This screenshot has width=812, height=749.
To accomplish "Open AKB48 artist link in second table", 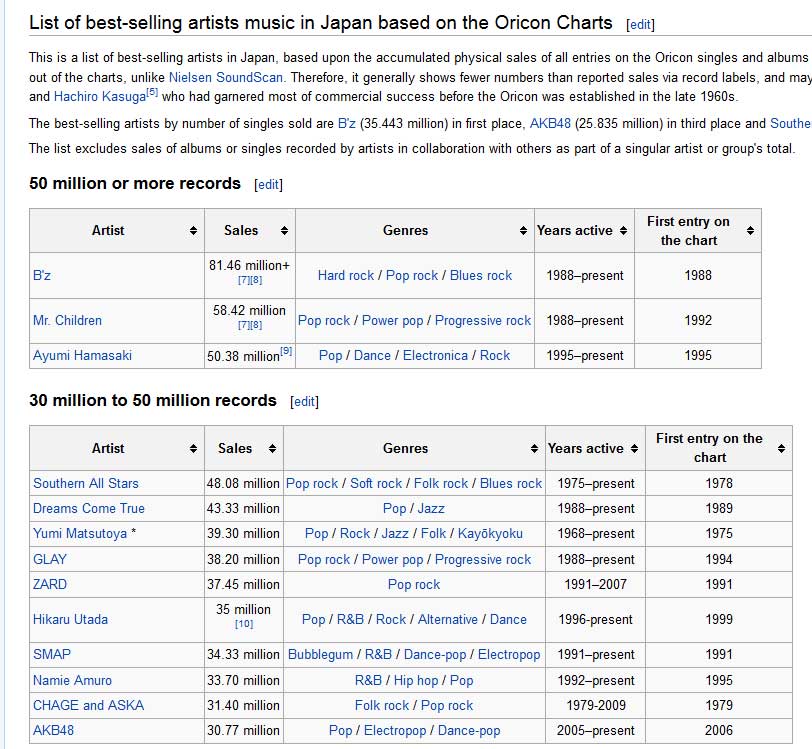I will click(53, 730).
